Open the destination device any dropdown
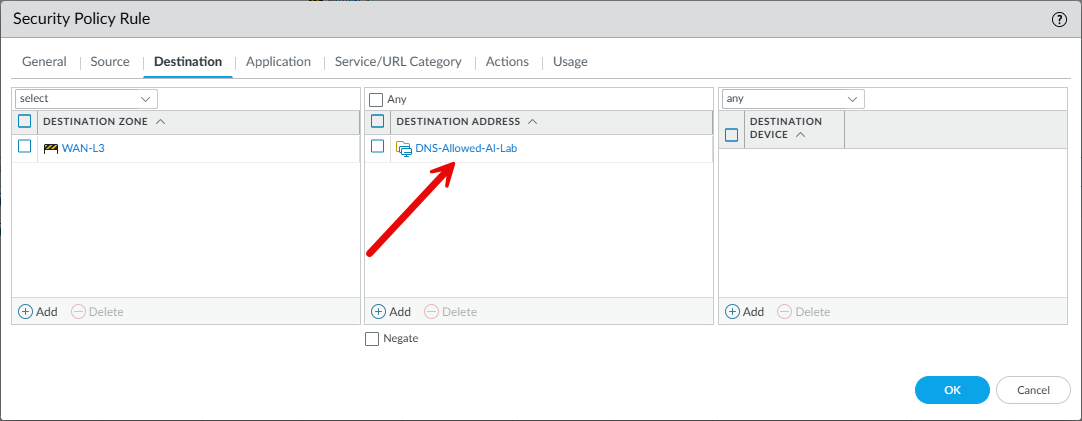Image resolution: width=1082 pixels, height=421 pixels. tap(793, 99)
